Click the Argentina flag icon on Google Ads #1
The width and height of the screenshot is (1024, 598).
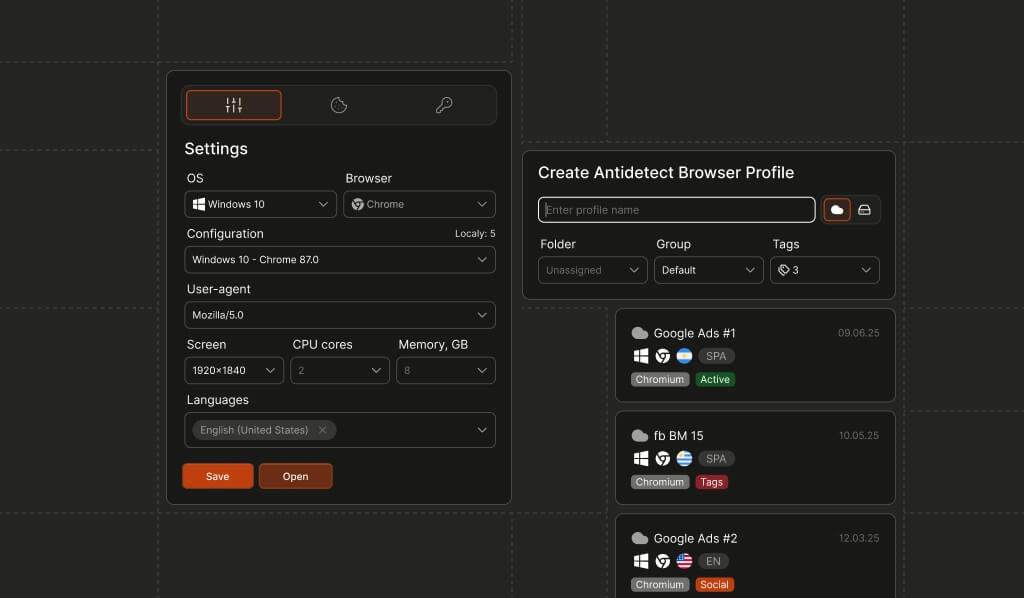coord(683,356)
